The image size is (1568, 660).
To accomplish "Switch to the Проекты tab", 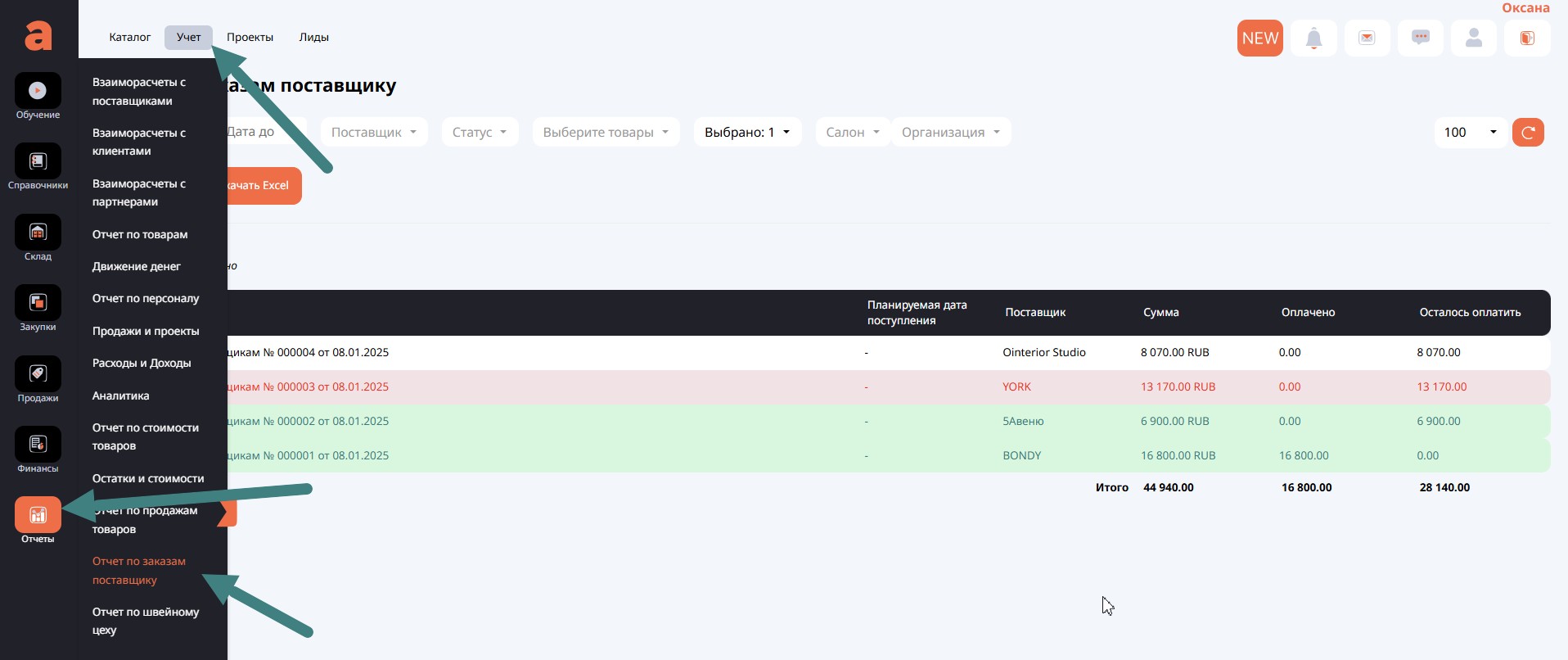I will 250,38.
